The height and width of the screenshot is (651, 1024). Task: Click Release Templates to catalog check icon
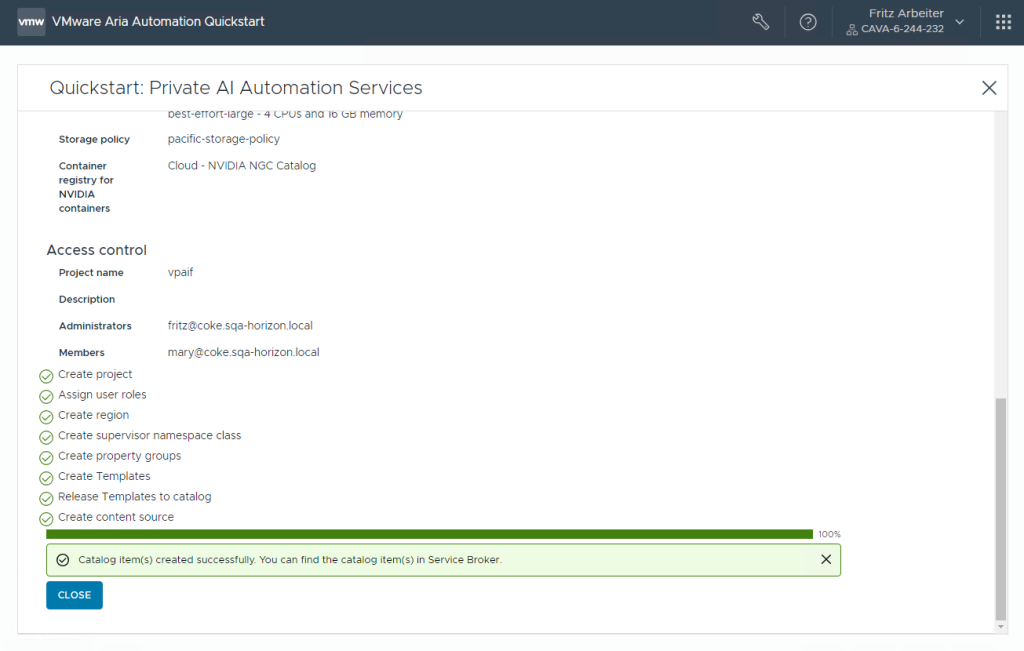tap(46, 498)
